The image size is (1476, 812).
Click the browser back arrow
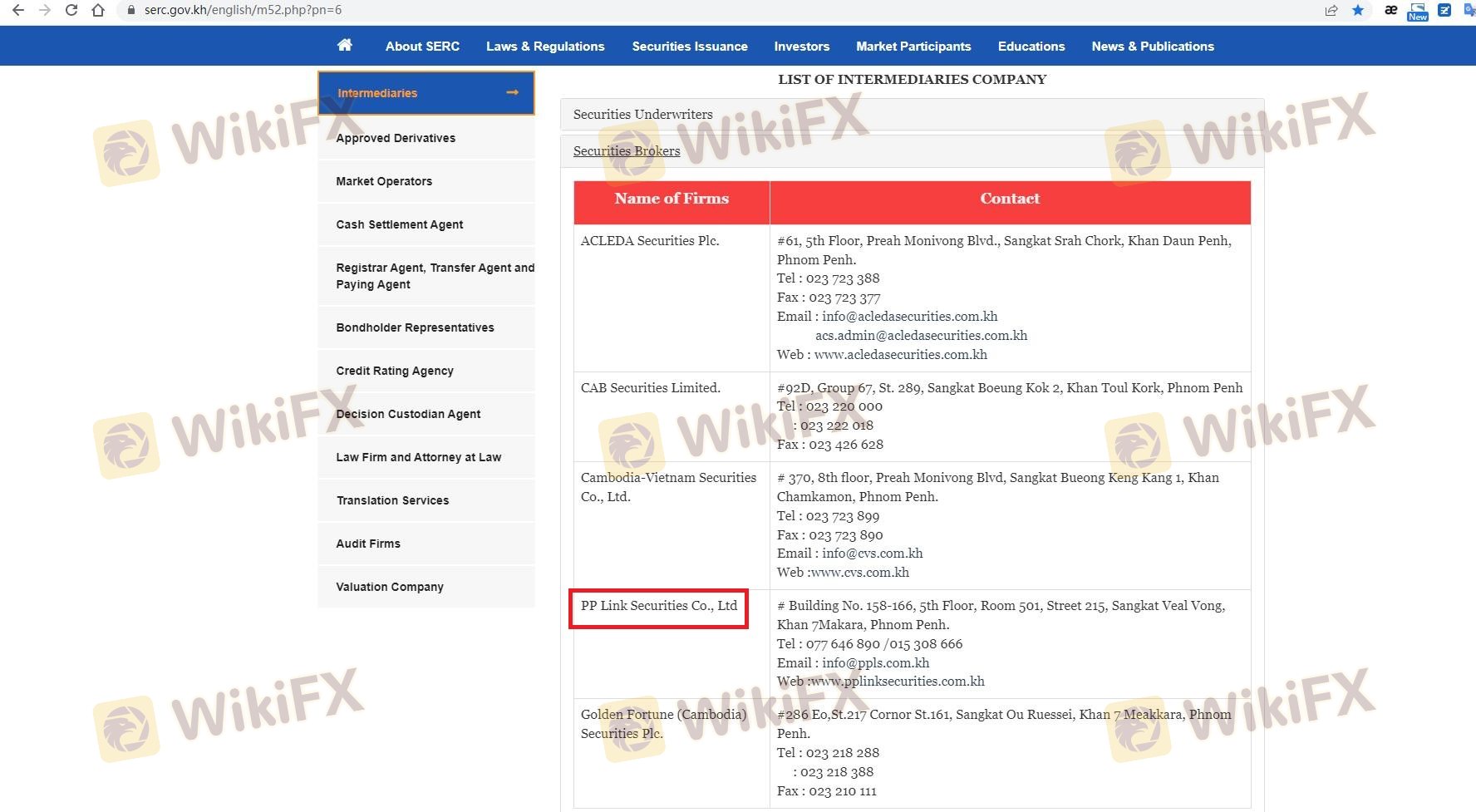click(17, 10)
